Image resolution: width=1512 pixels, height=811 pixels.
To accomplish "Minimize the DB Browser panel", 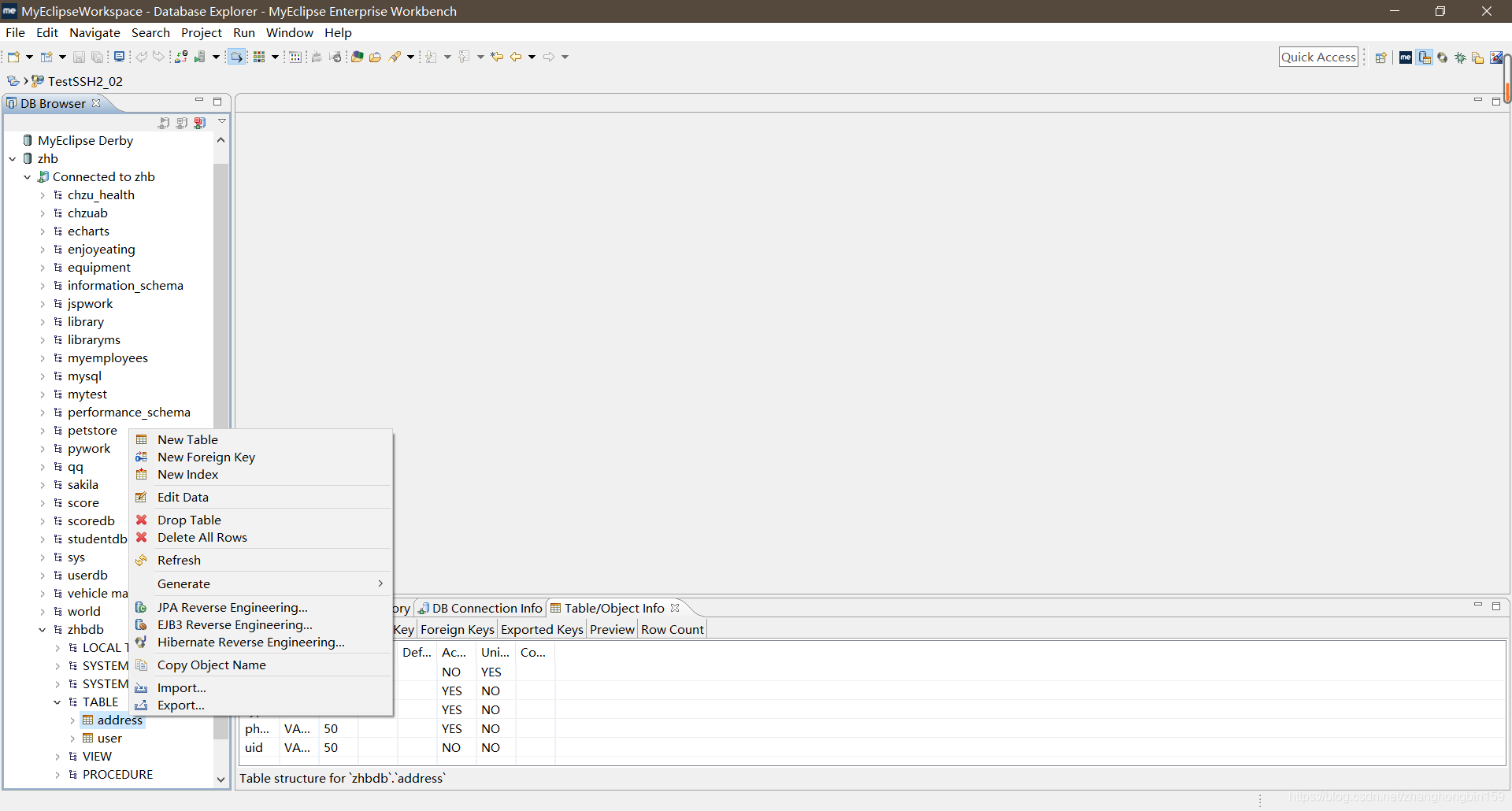I will click(199, 101).
